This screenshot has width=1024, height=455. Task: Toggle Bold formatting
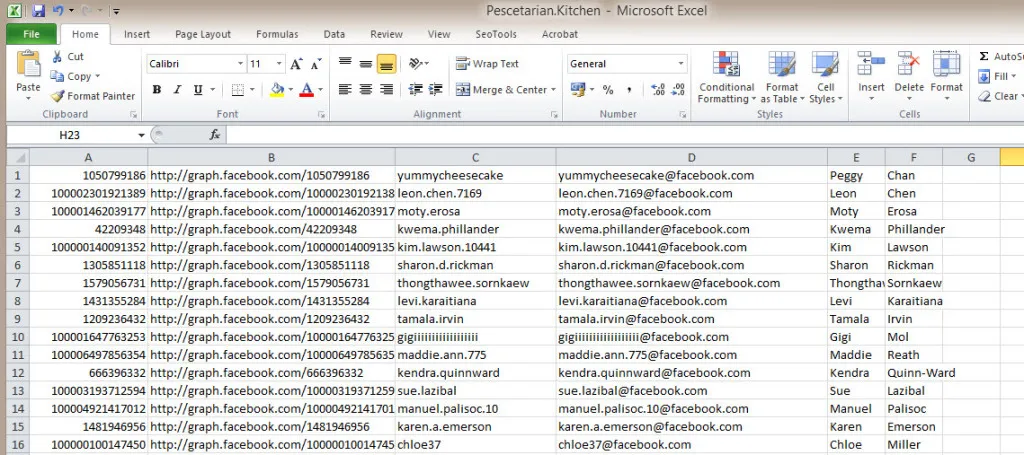click(x=157, y=90)
